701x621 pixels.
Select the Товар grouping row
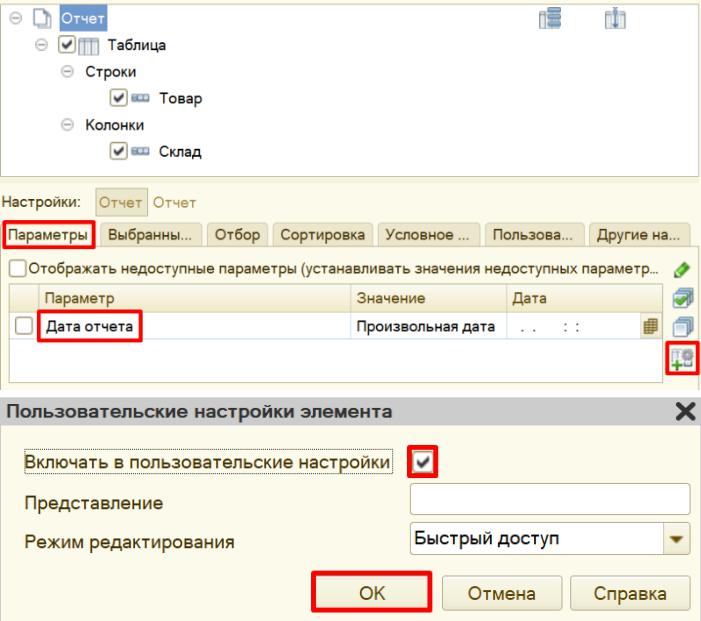pos(181,98)
